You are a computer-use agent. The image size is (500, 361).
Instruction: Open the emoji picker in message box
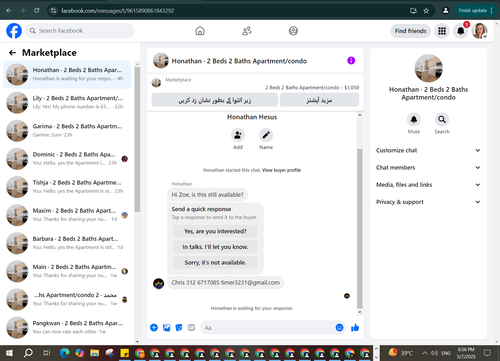click(339, 328)
